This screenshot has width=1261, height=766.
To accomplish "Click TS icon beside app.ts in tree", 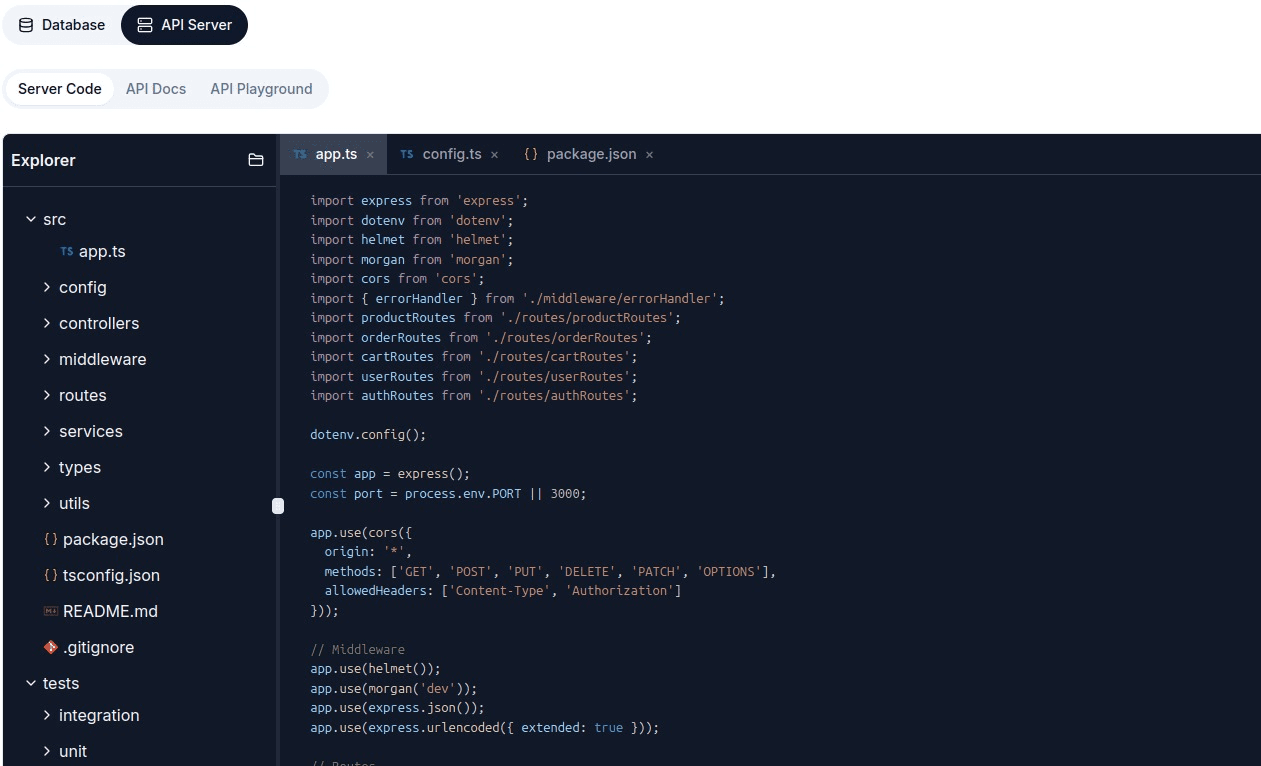I will pos(66,252).
